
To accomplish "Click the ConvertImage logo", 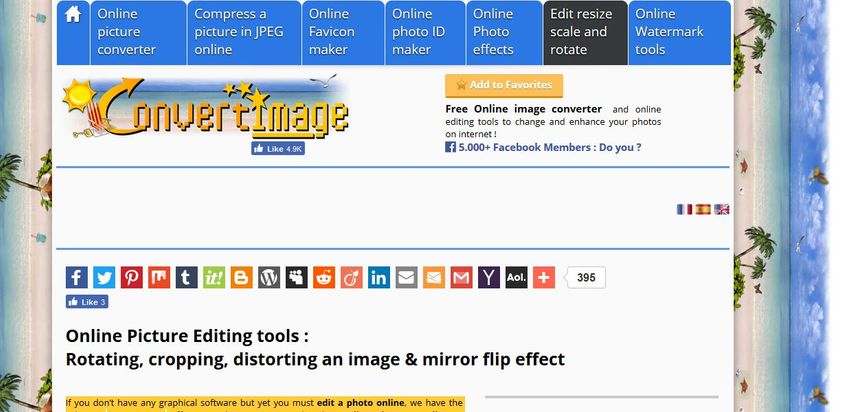I will tap(207, 108).
